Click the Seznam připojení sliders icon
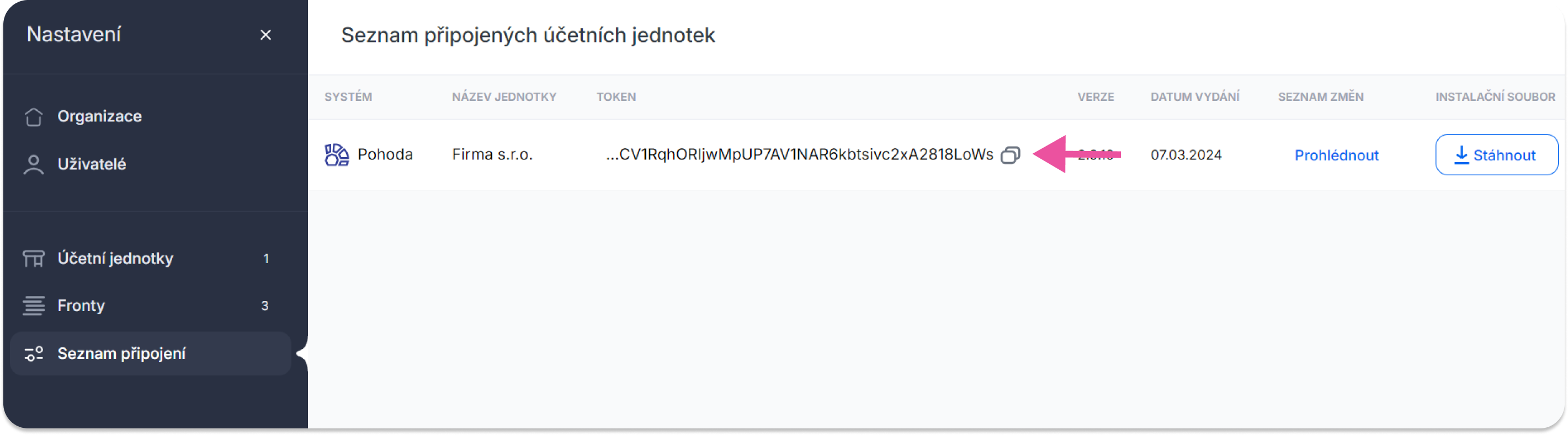 34,353
